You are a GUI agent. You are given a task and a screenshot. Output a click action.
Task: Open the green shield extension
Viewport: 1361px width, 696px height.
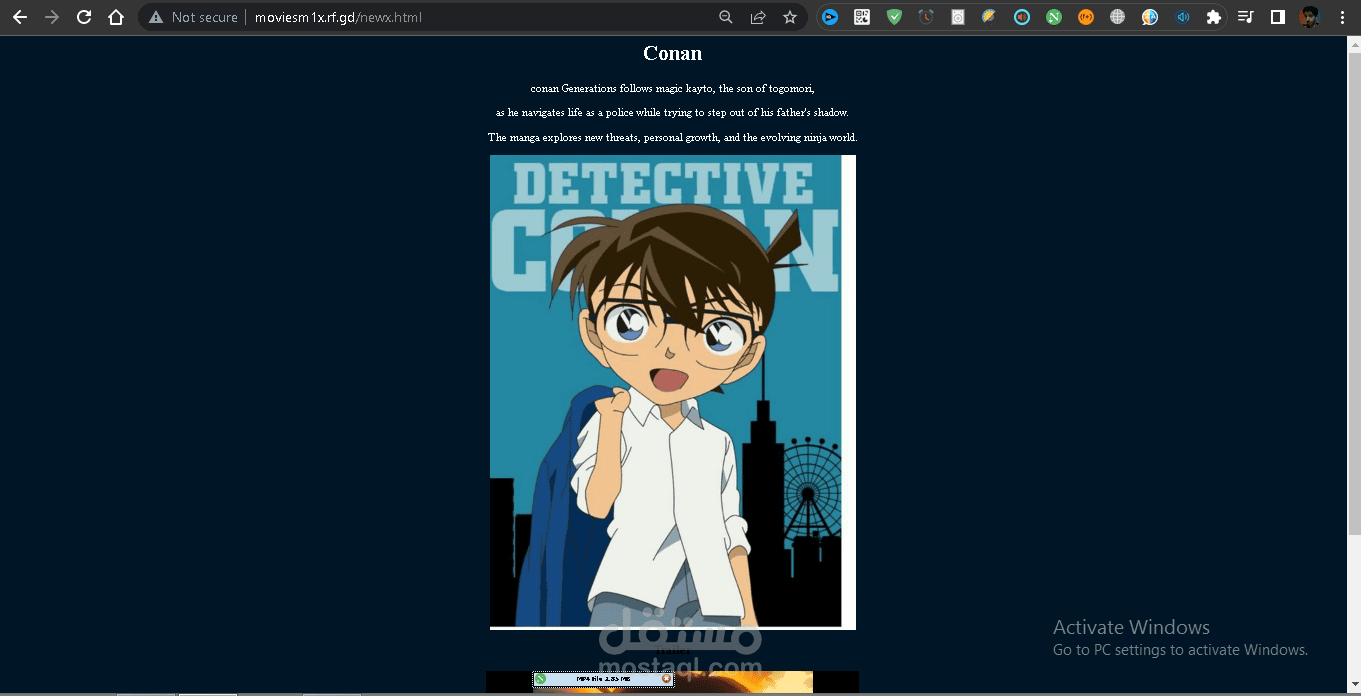point(894,17)
